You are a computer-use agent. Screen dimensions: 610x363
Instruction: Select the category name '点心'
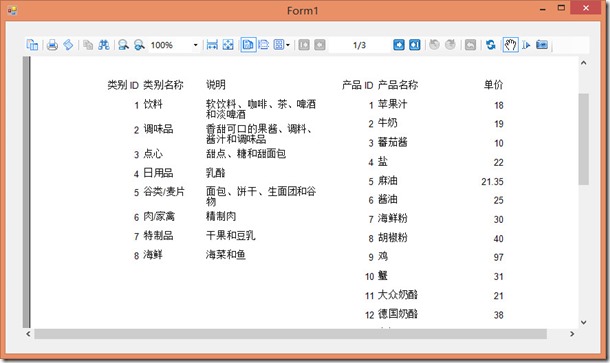(x=153, y=154)
